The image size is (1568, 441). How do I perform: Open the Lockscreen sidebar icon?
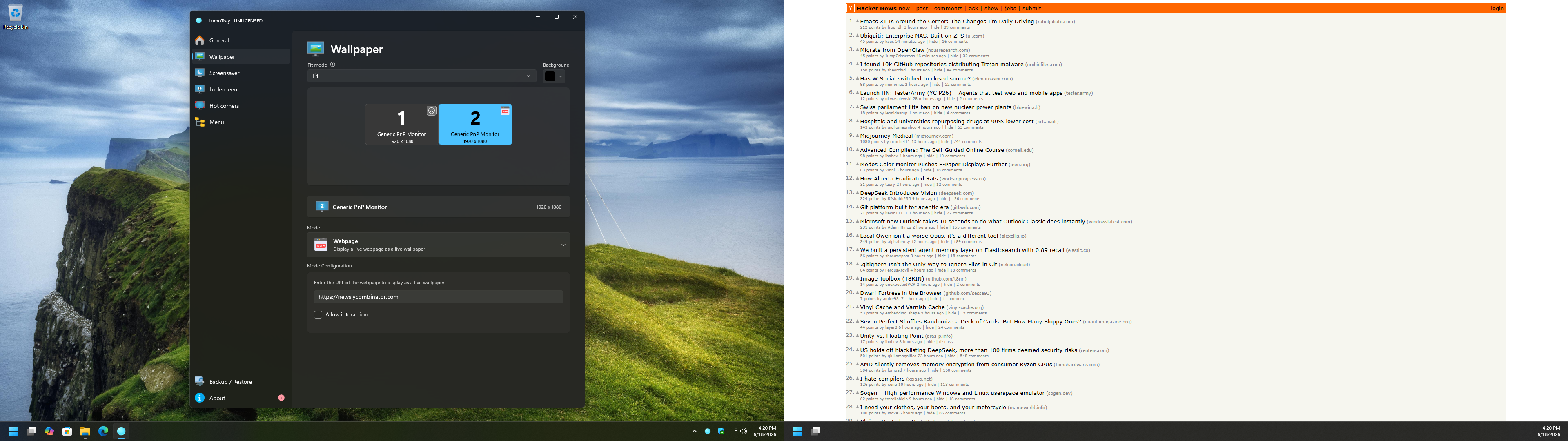point(200,89)
